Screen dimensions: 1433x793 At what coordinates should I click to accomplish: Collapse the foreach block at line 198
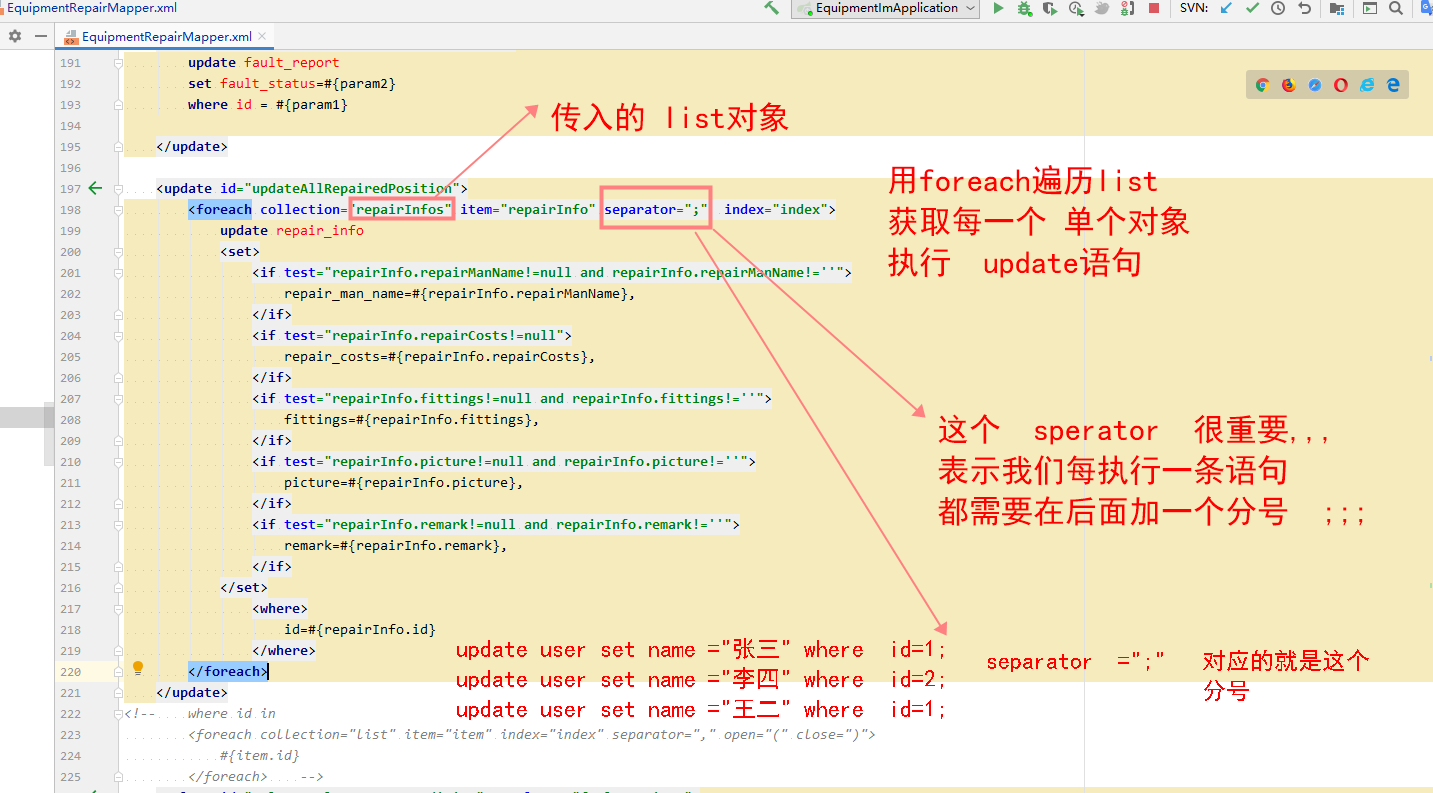[117, 209]
